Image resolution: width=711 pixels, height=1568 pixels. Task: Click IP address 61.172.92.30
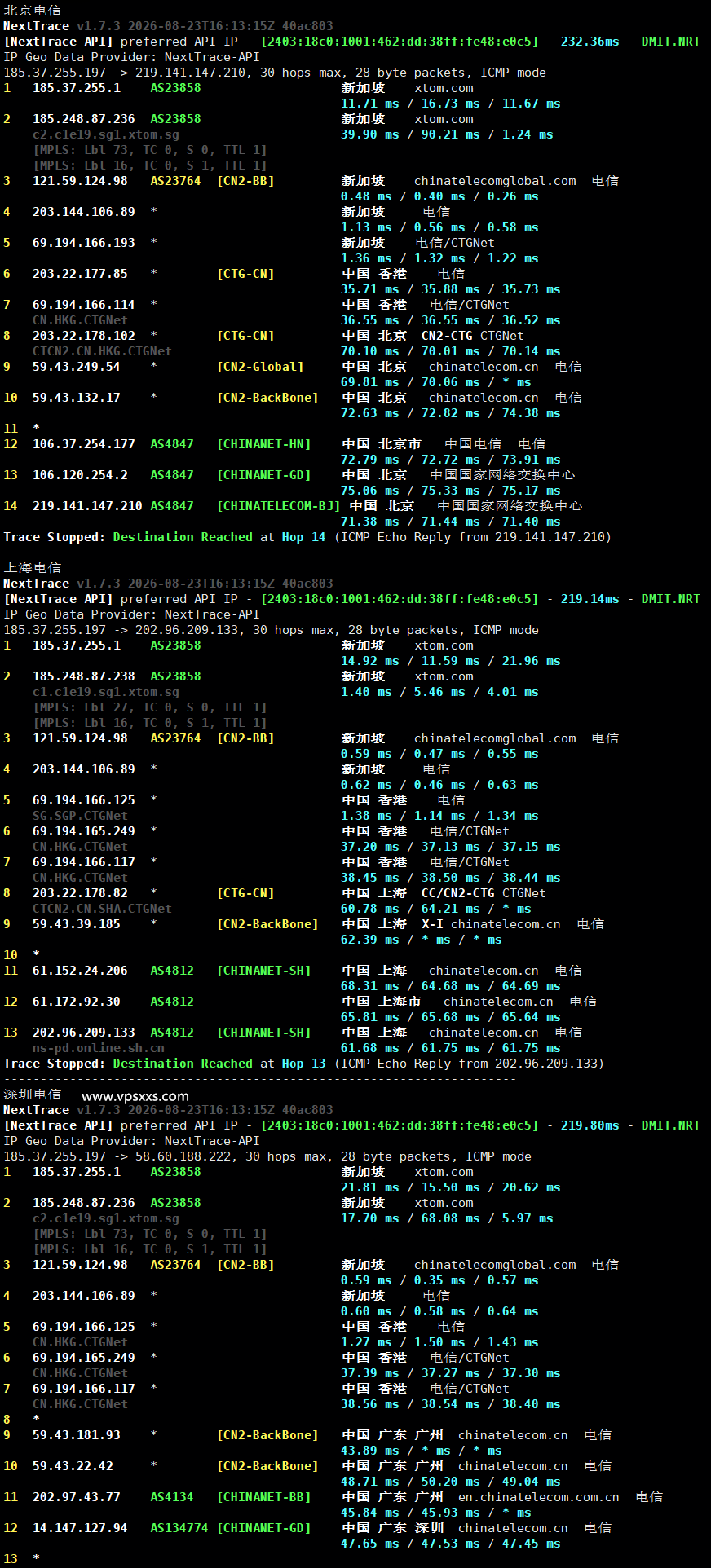point(77,1002)
